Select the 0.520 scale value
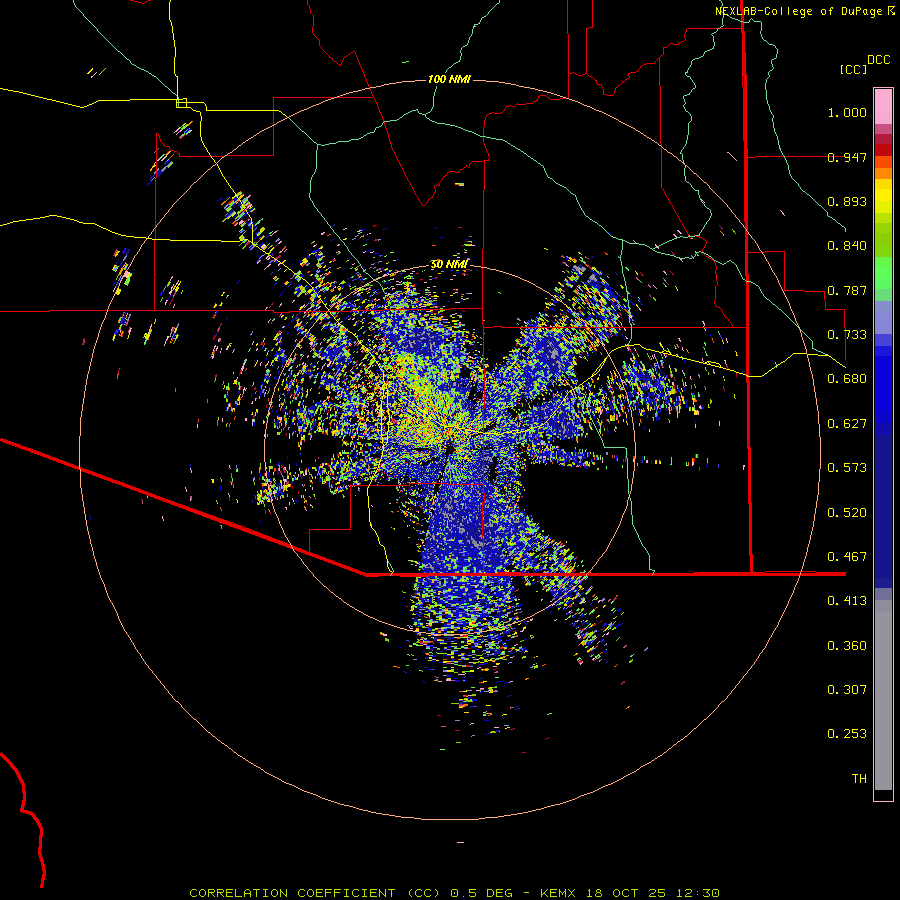This screenshot has height=900, width=900. tap(847, 513)
